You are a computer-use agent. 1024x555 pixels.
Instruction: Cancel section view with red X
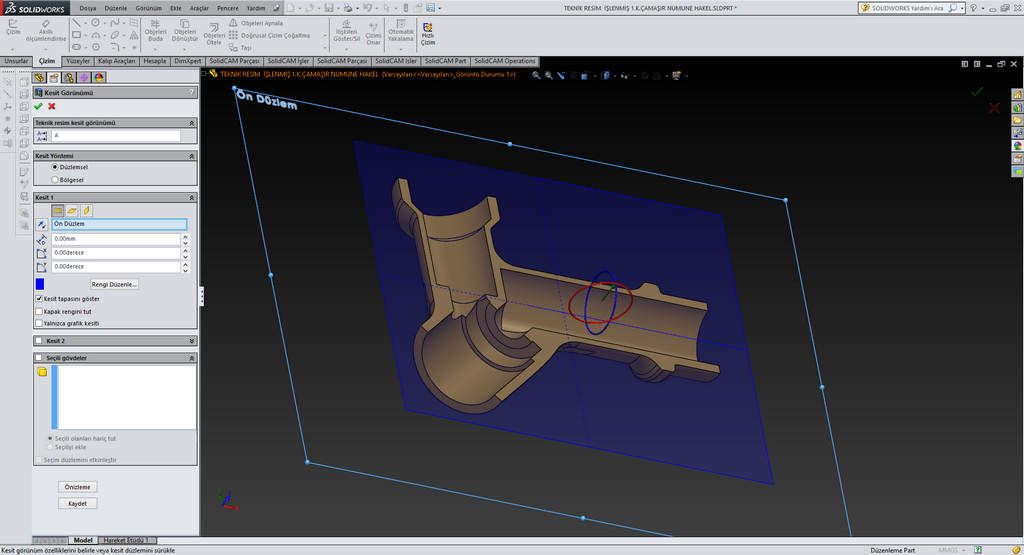pos(51,106)
